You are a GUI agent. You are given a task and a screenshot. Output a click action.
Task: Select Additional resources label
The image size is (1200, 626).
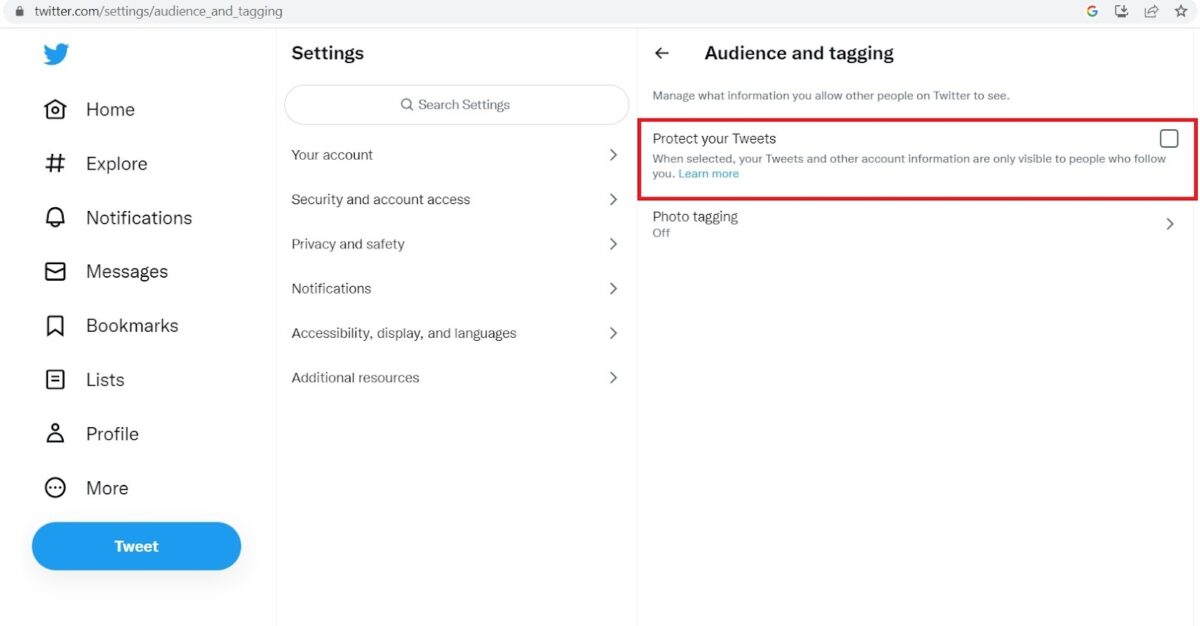point(355,378)
